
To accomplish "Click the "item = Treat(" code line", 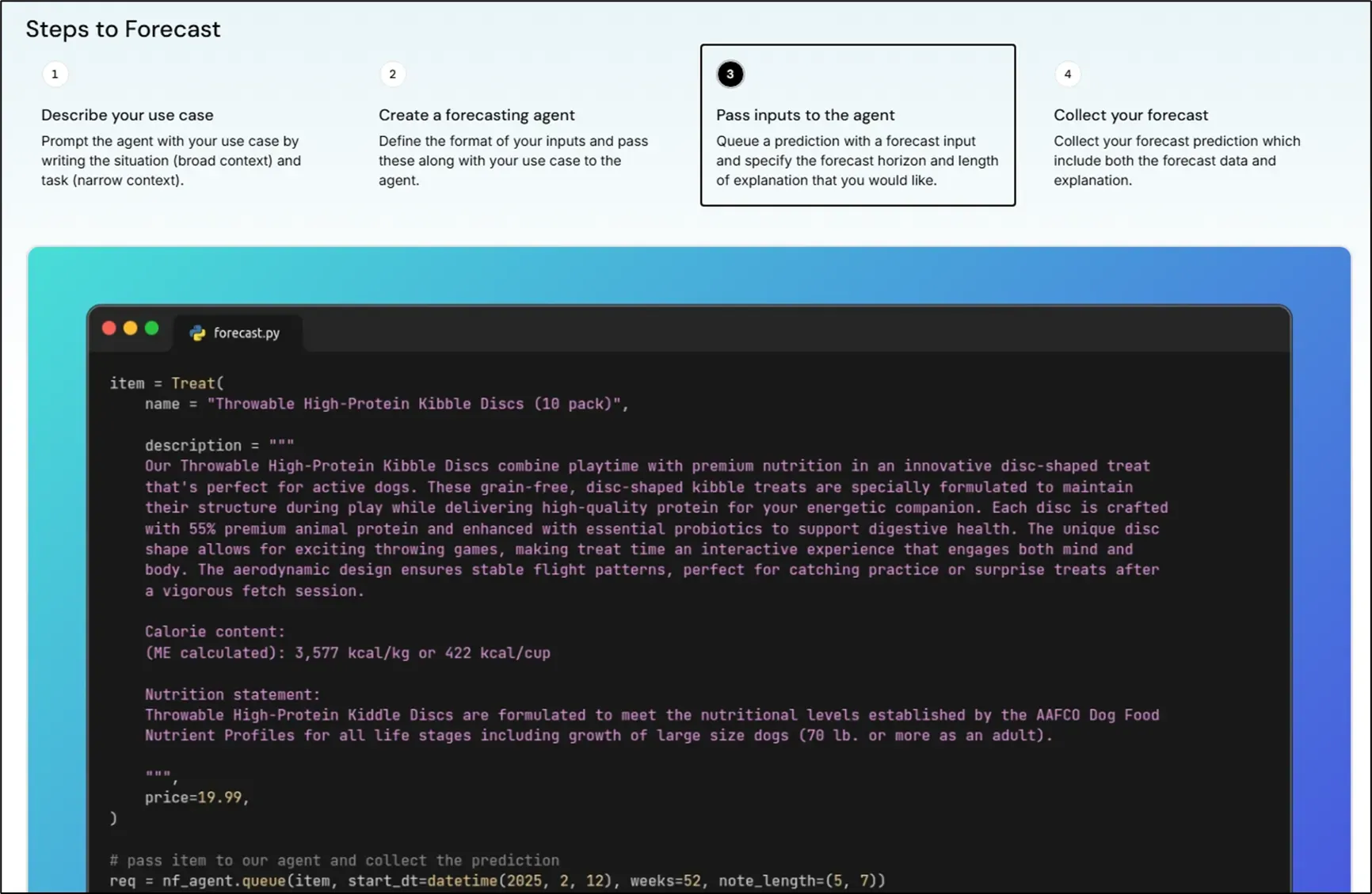I will tap(166, 383).
